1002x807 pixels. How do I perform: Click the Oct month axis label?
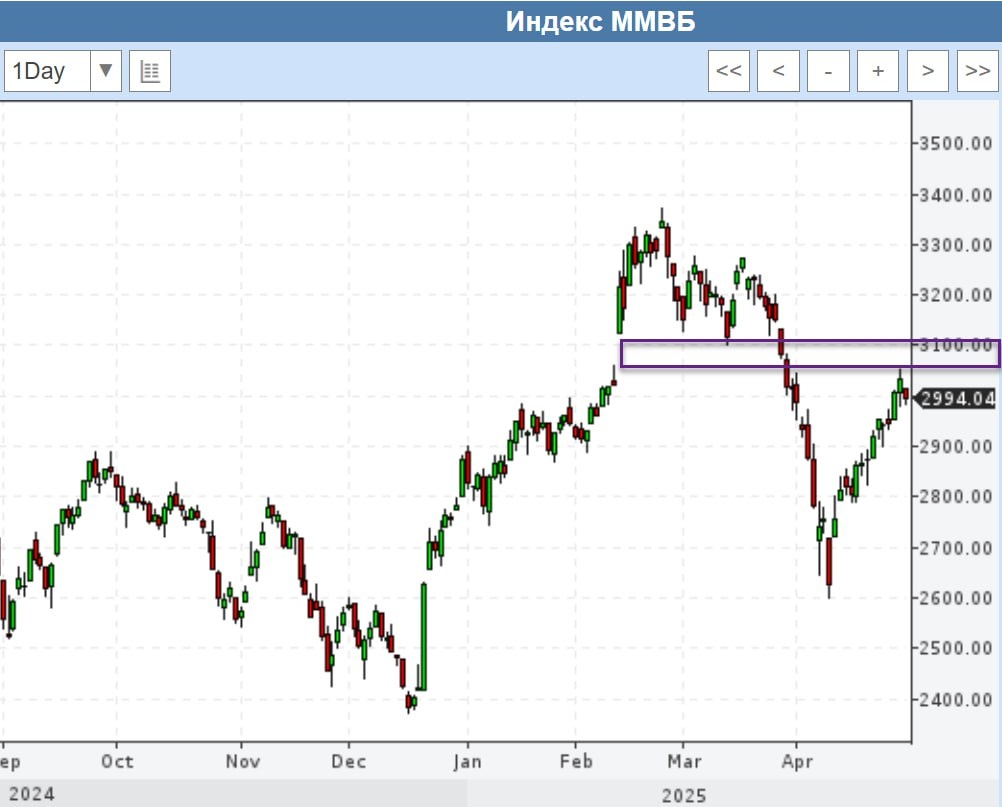tap(118, 762)
